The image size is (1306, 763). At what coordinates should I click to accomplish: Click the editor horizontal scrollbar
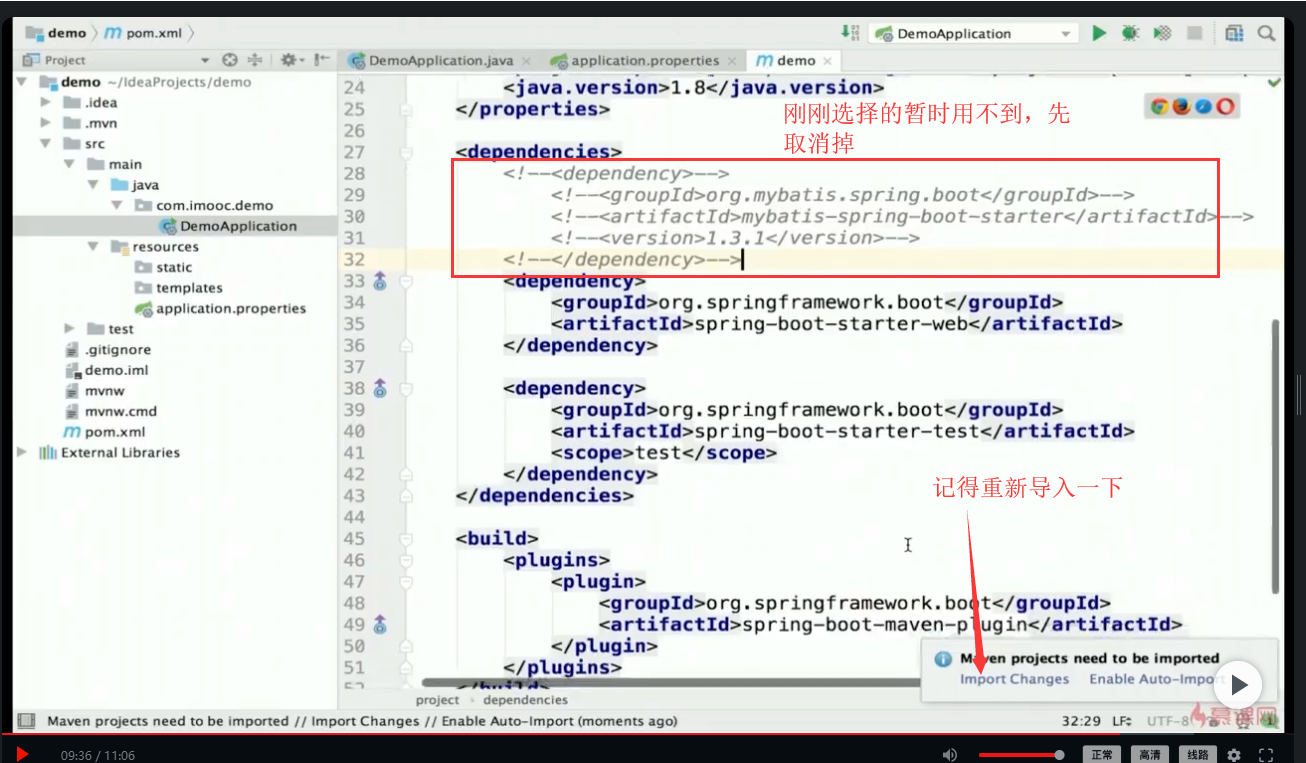tap(670, 683)
